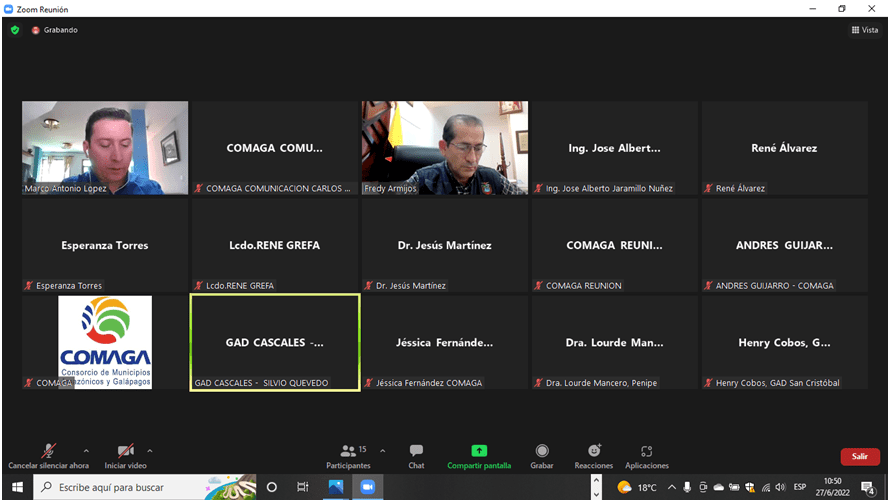Image resolution: width=890 pixels, height=502 pixels.
Task: Select the René Álvarez participant tile
Action: pyautogui.click(x=784, y=148)
